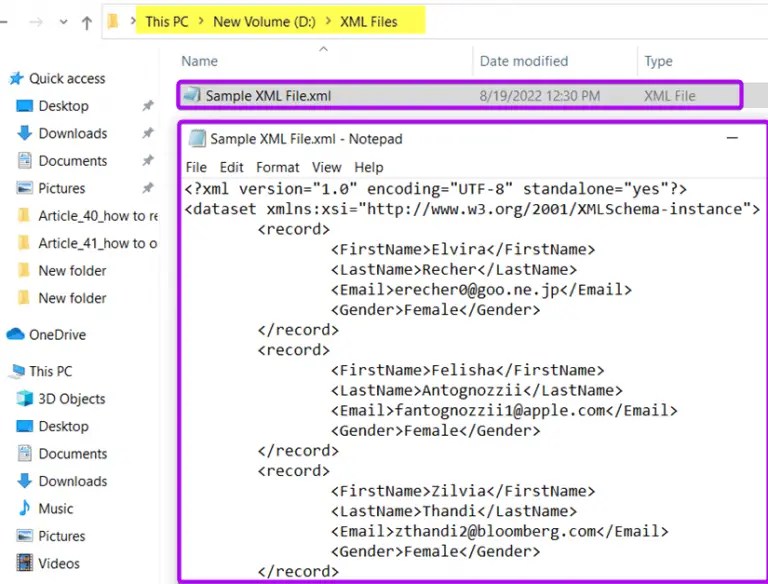Expand the chevron after This PC in the address bar

(x=201, y=22)
